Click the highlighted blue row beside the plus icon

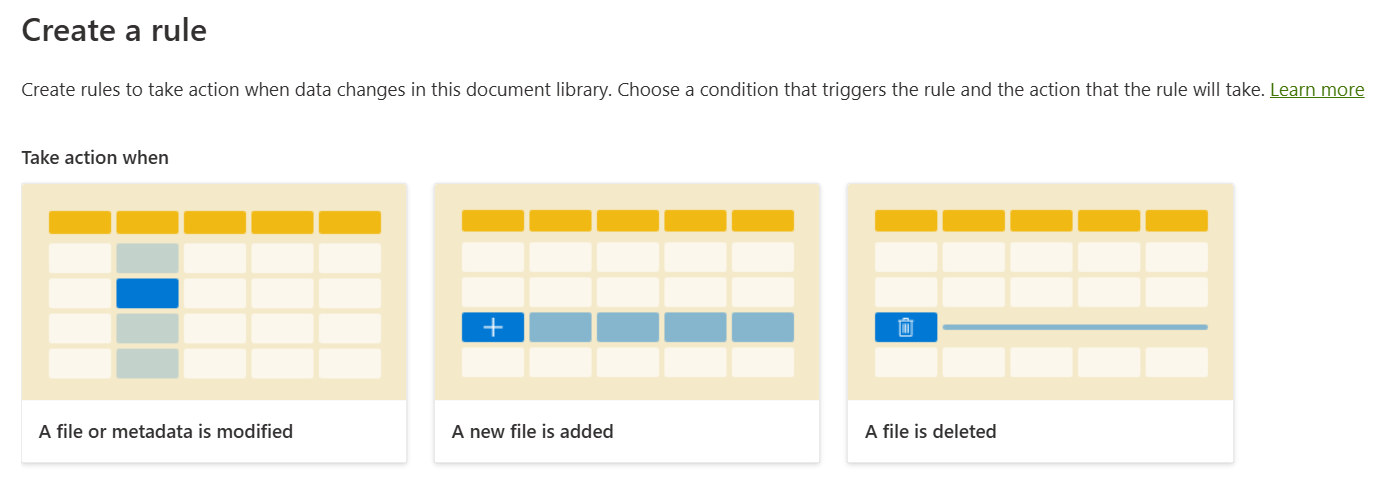click(661, 327)
